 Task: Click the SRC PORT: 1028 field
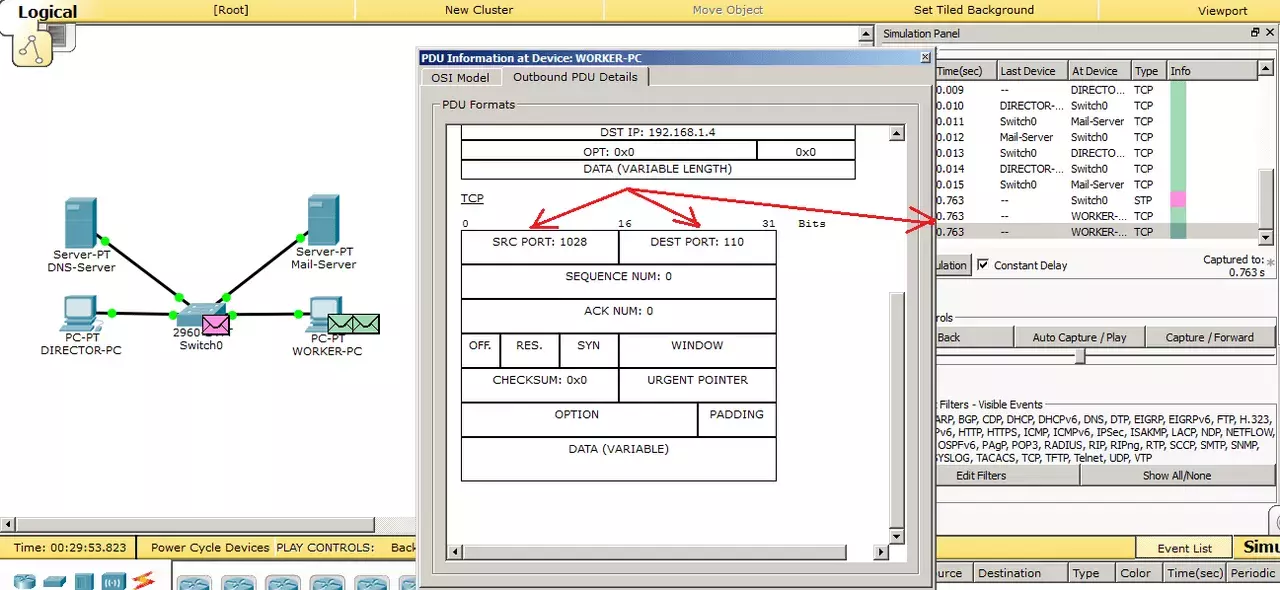coord(540,247)
